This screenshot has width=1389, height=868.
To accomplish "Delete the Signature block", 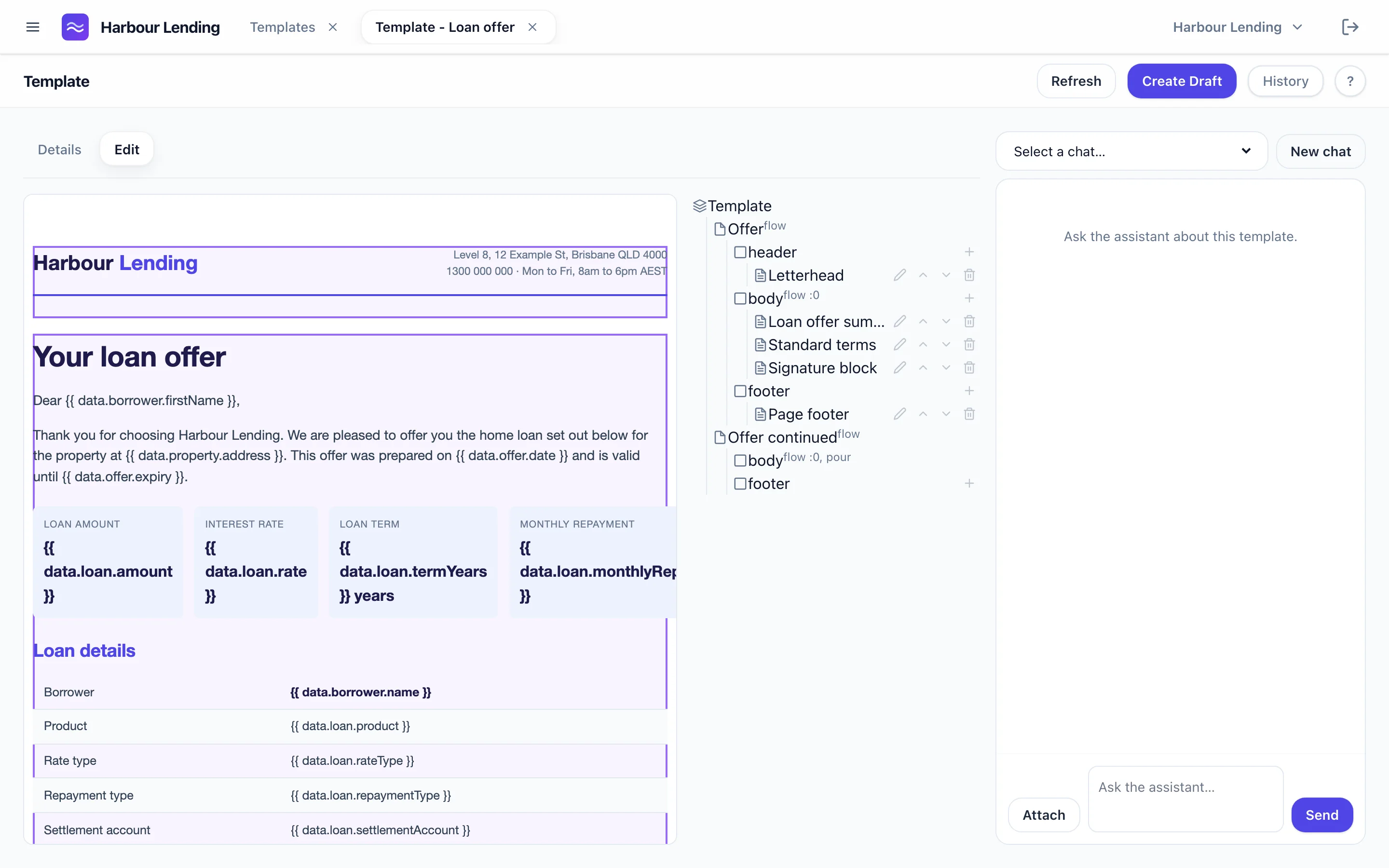I will click(x=969, y=367).
